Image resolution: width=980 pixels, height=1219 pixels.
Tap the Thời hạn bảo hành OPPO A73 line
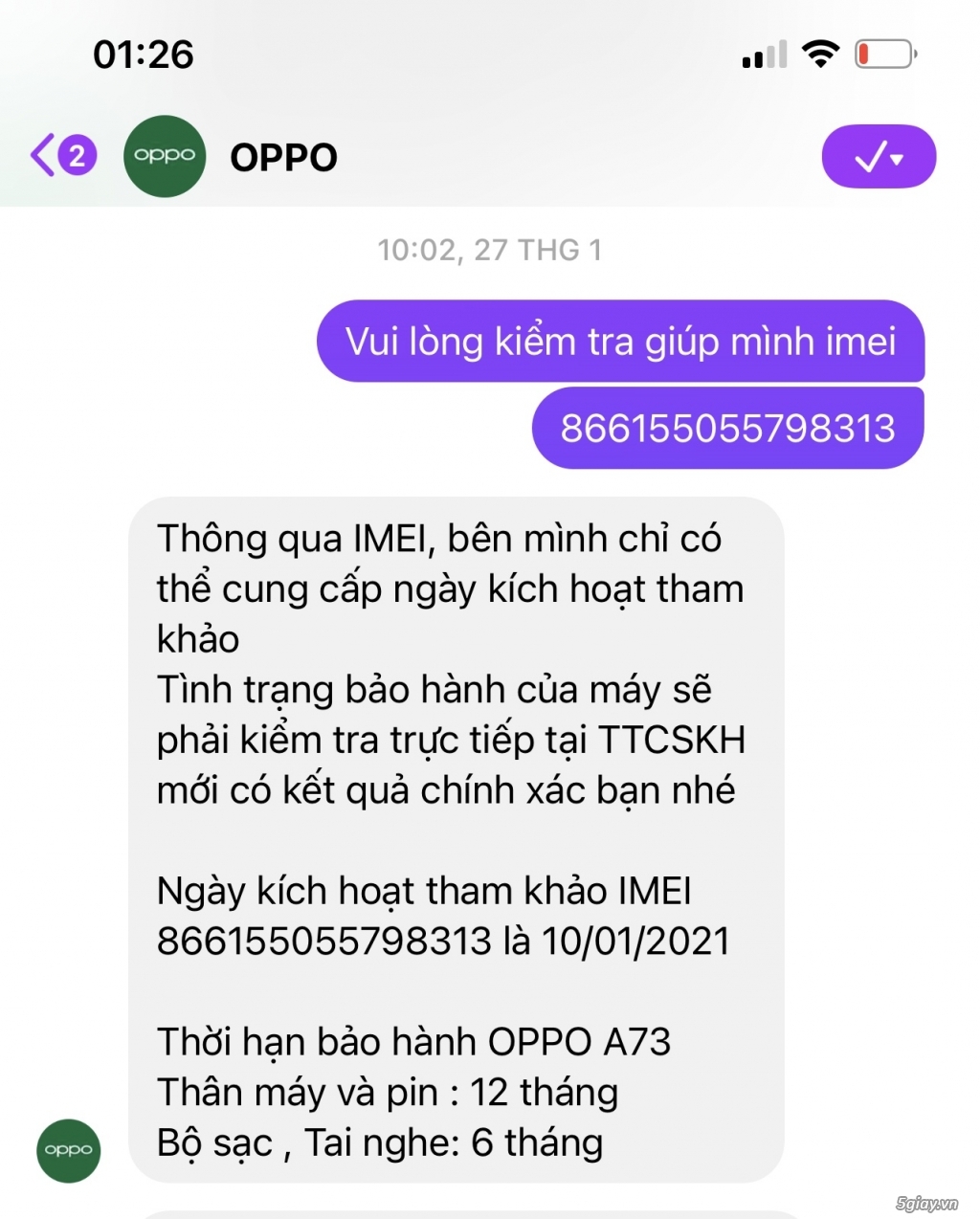[414, 1042]
